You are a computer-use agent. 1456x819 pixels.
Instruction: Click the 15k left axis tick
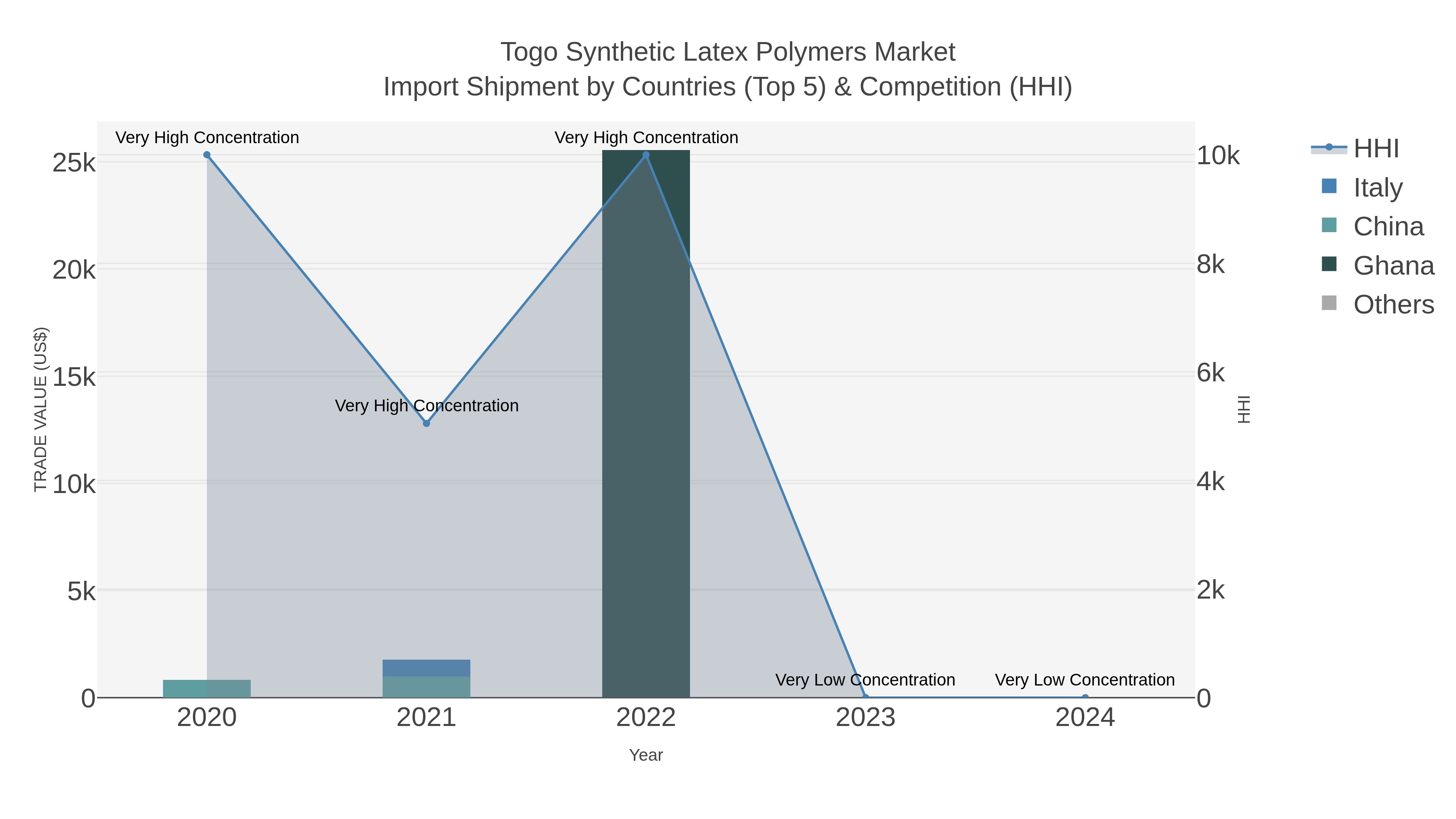tap(74, 377)
